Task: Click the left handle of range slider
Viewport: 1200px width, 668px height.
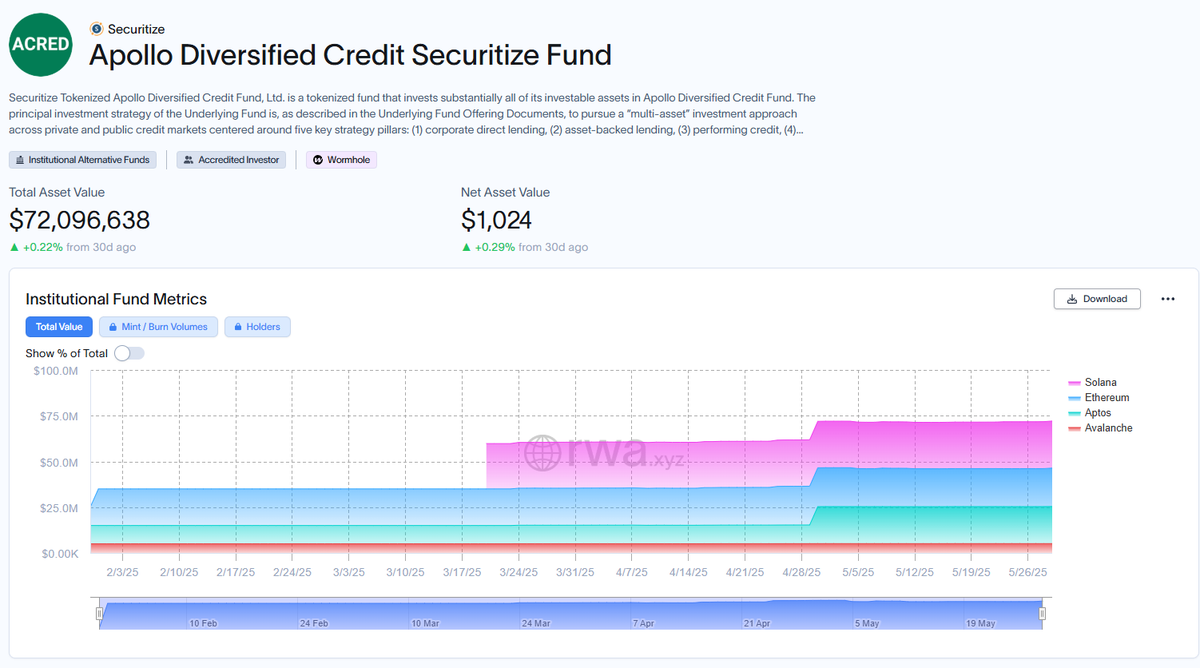Action: [99, 614]
